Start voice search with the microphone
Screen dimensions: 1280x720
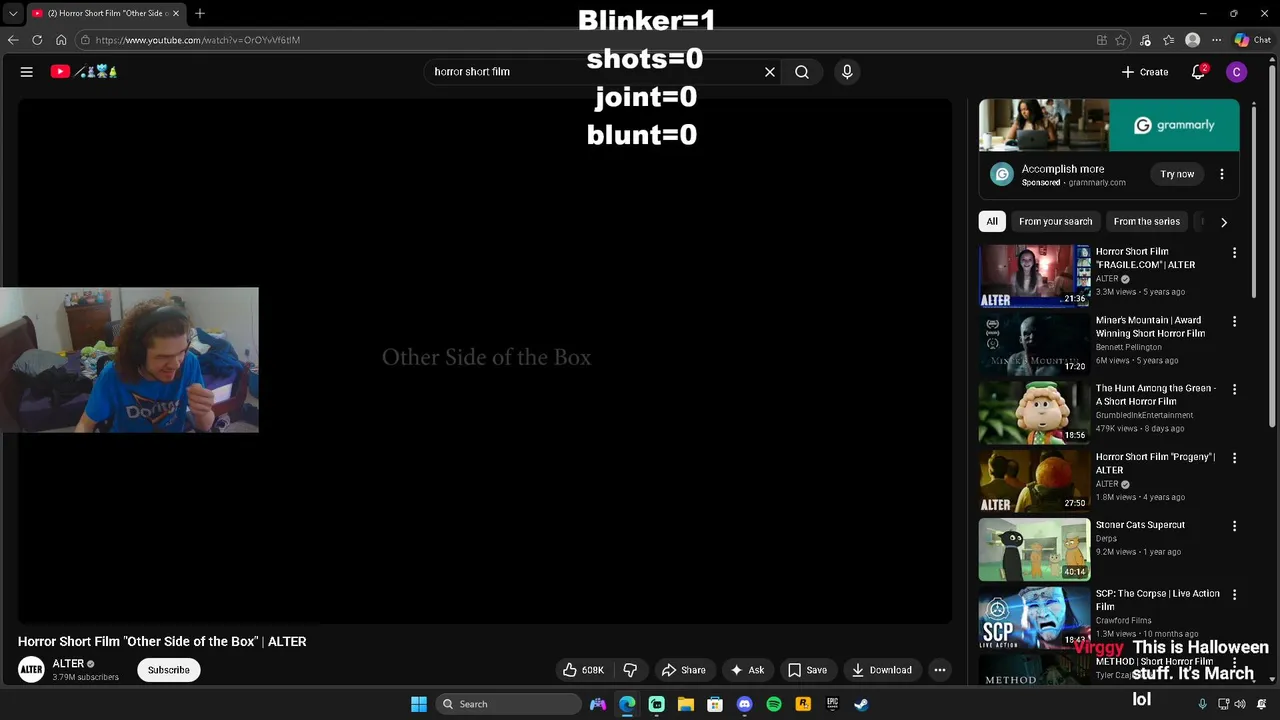[x=847, y=72]
